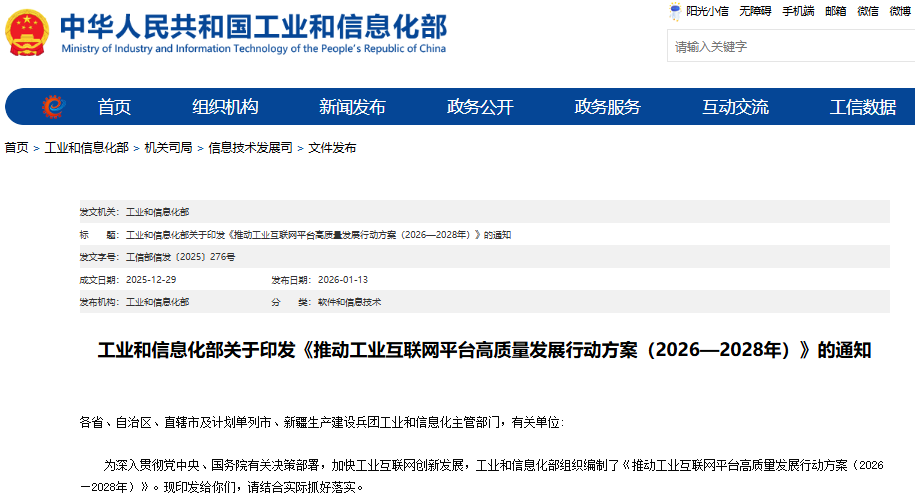Click the national emblem logo
Image resolution: width=915 pixels, height=497 pixels.
(x=27, y=33)
